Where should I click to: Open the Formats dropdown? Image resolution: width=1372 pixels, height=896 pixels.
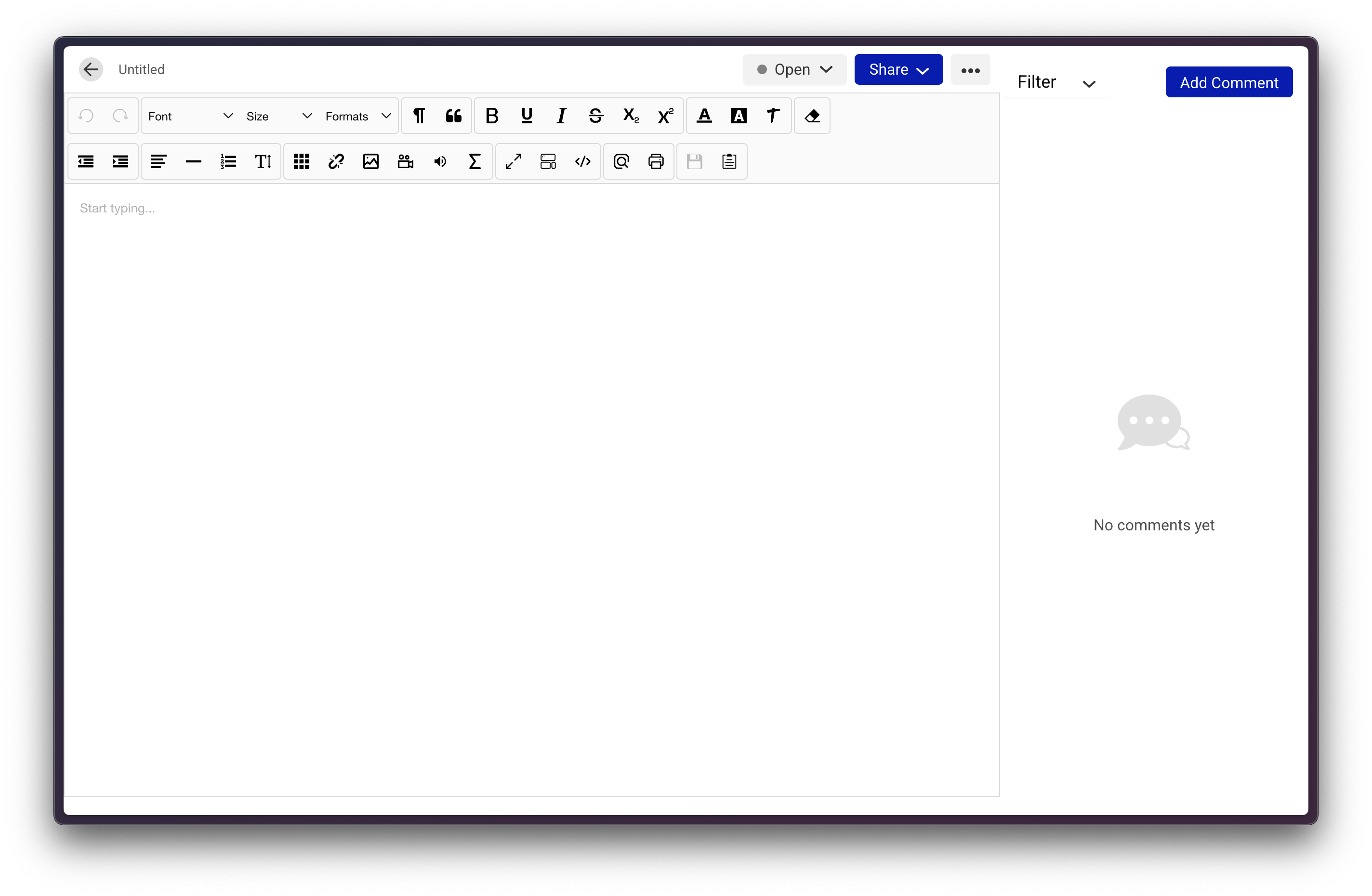[x=358, y=116]
